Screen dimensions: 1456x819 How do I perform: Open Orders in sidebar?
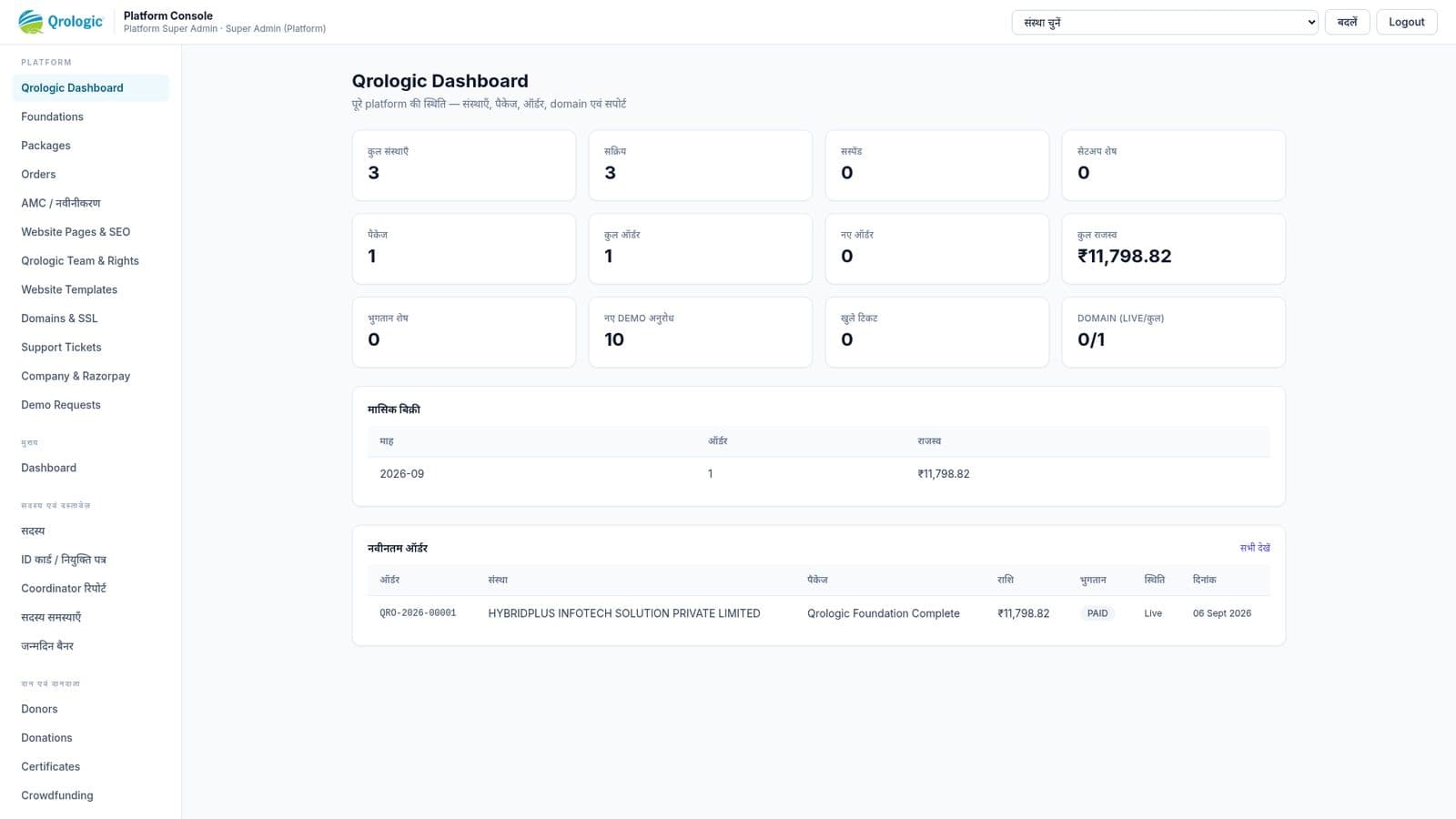(x=90, y=175)
